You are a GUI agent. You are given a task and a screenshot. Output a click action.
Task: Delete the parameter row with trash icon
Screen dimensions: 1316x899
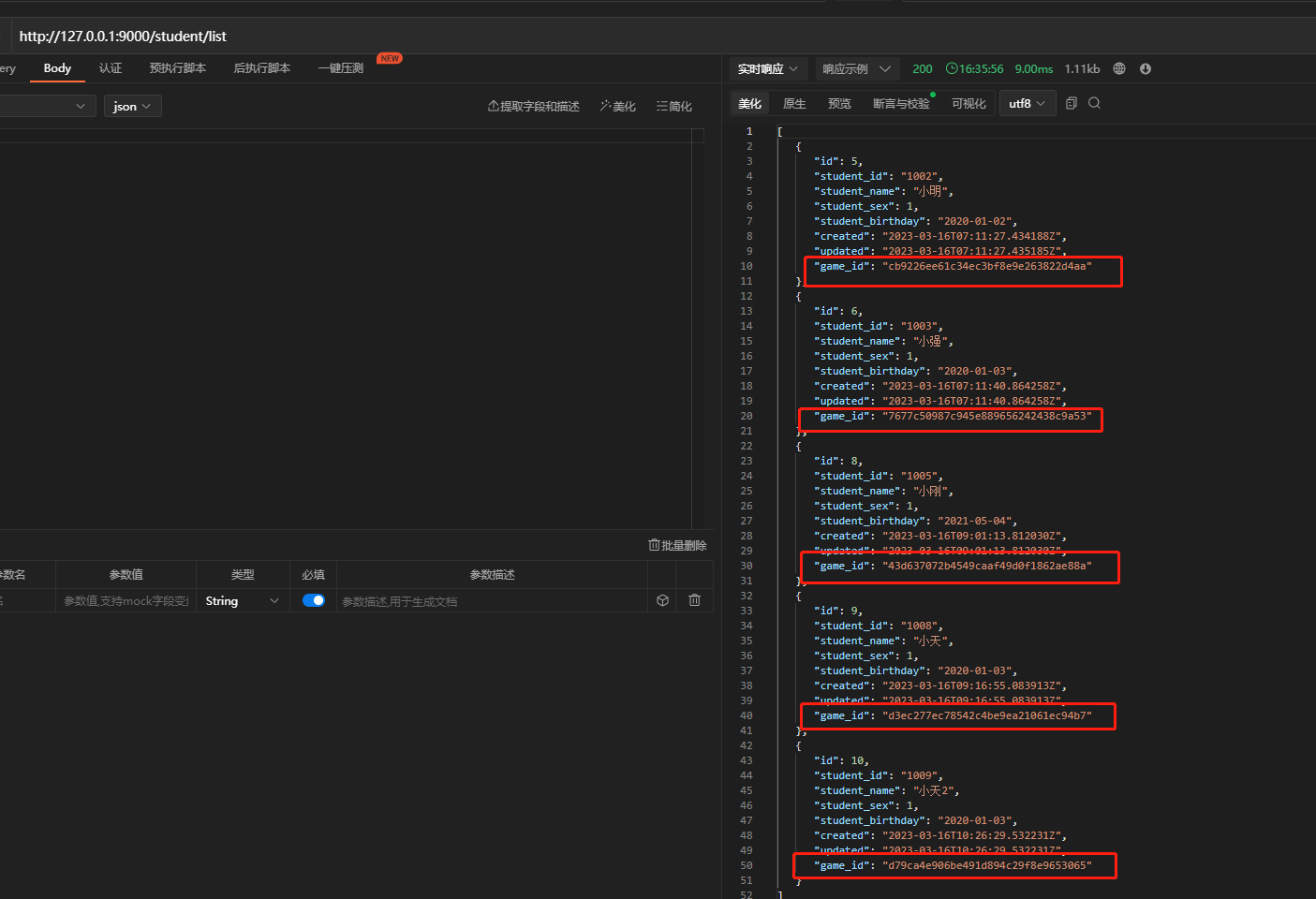(694, 600)
